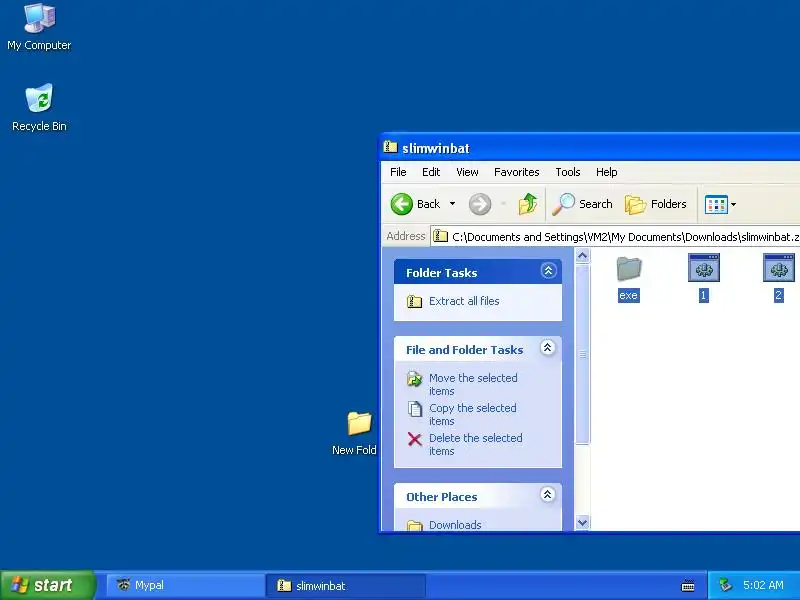The height and width of the screenshot is (600, 800).
Task: Click Delete the selected items
Action: click(x=476, y=444)
